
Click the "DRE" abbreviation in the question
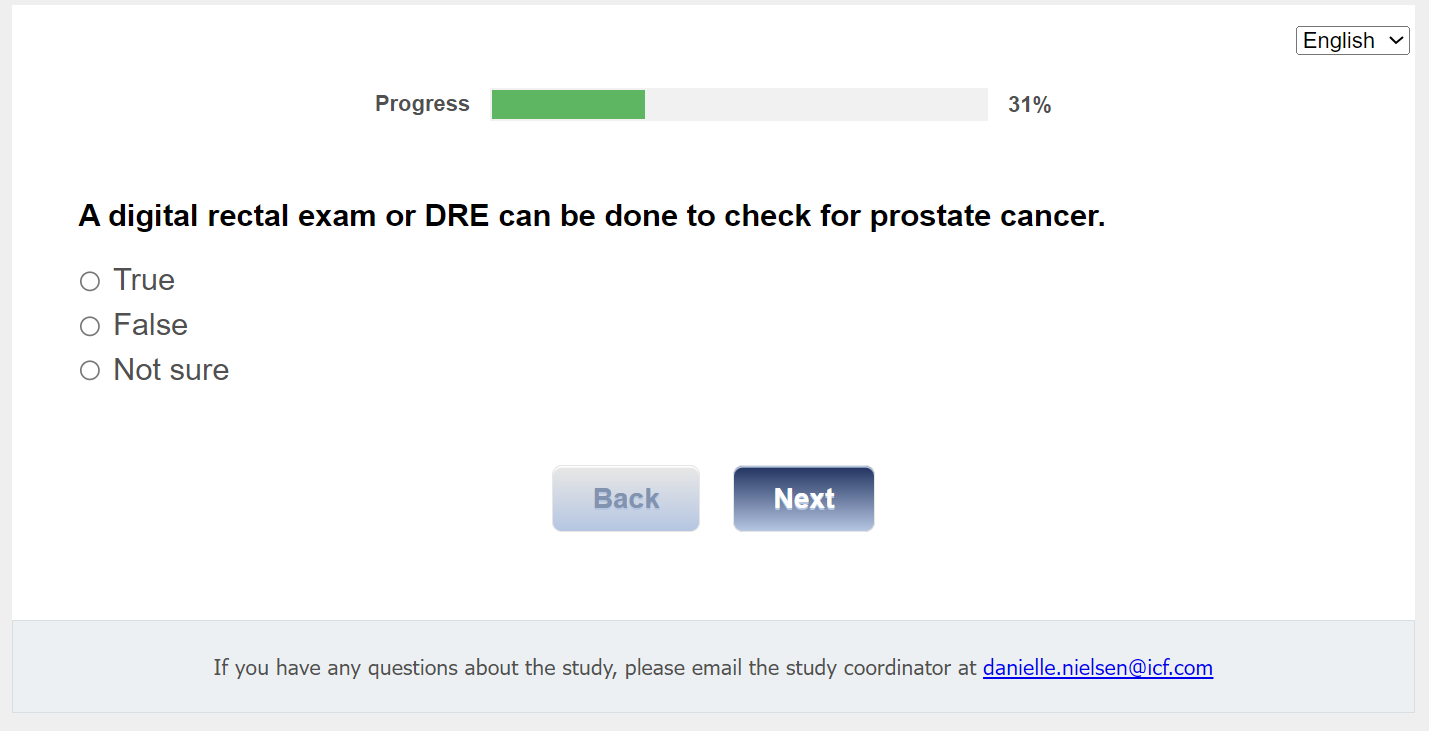pos(456,216)
